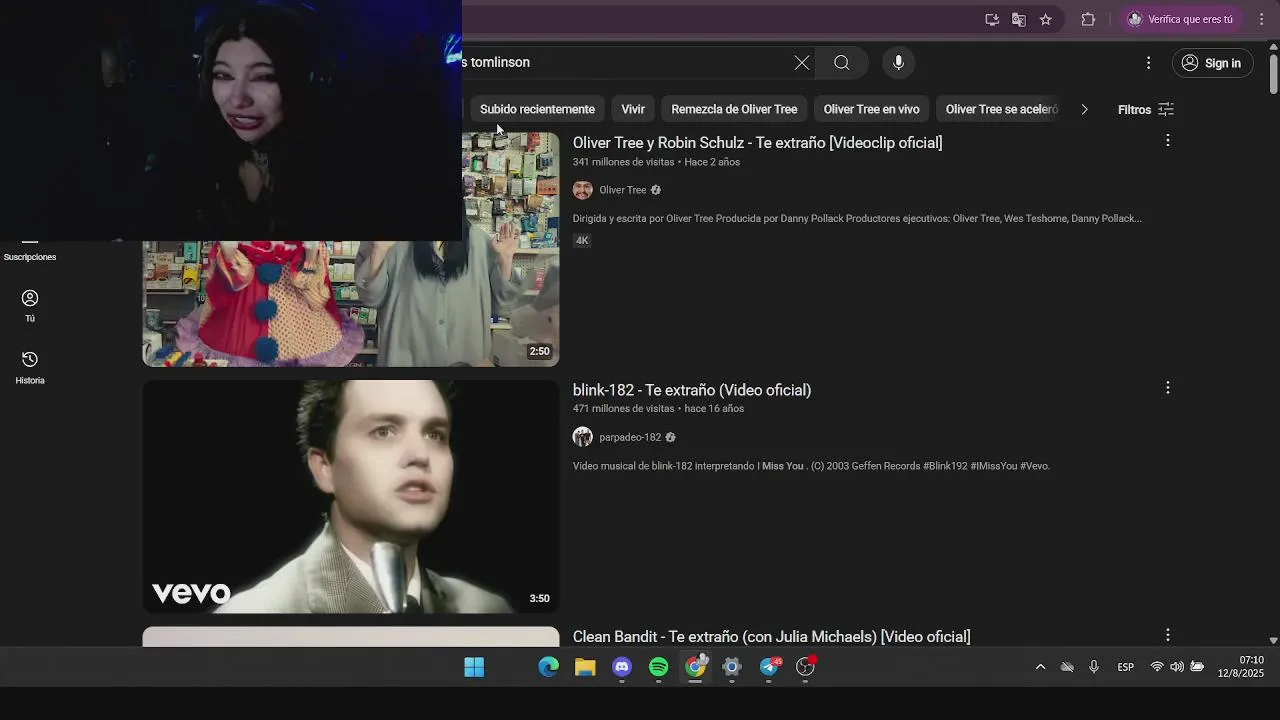This screenshot has height=720, width=1280.
Task: Clear the YouTube search box with the X
Action: point(802,63)
